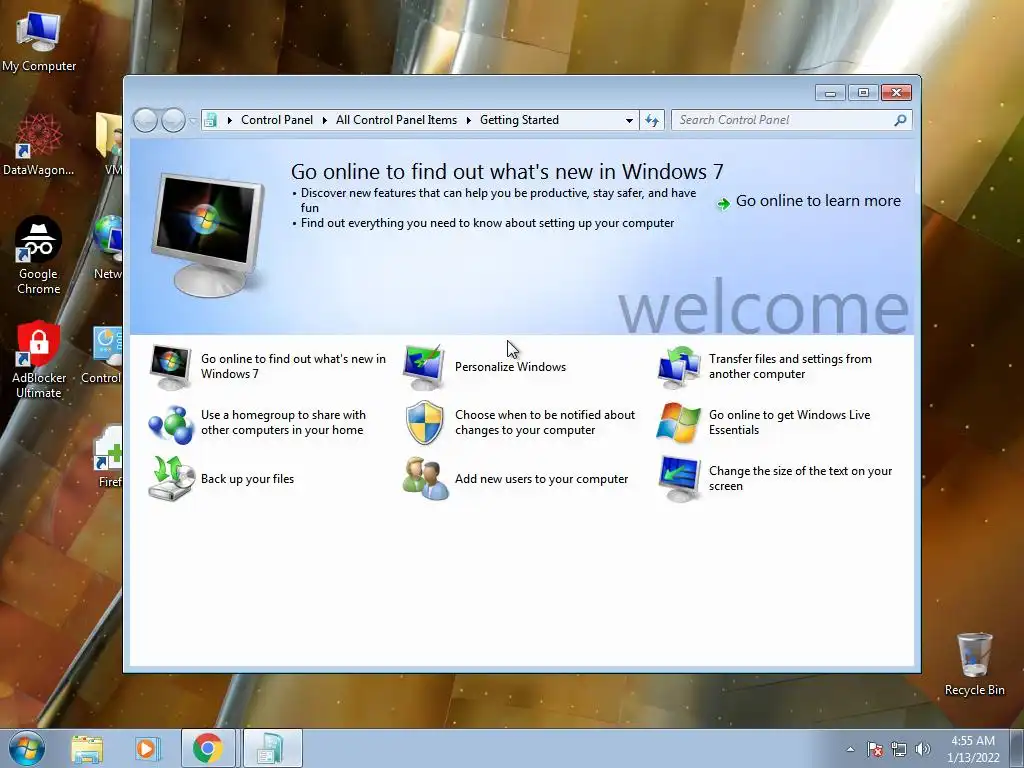
Task: Click the refresh button in address bar
Action: point(652,120)
